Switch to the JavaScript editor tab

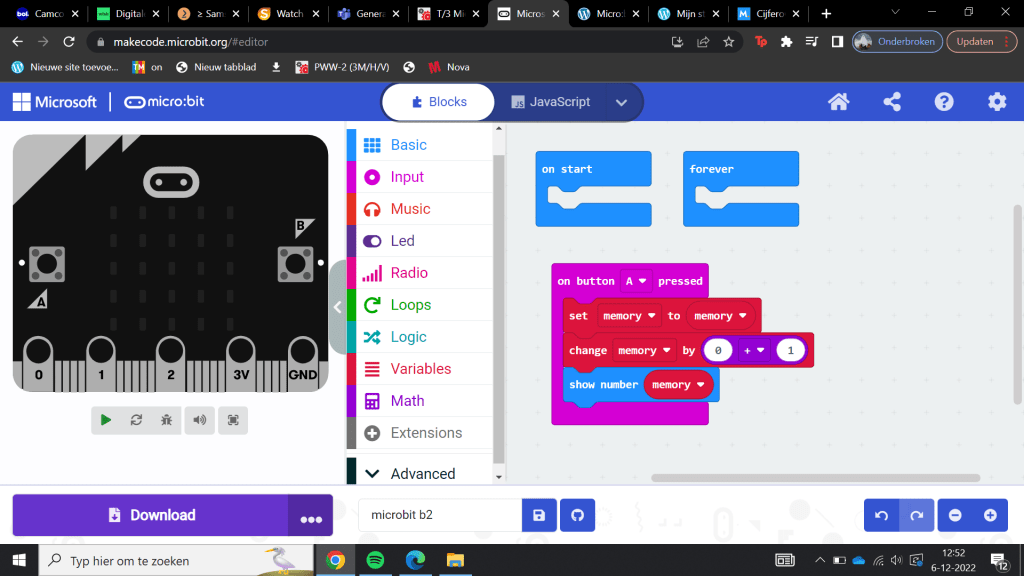551,102
